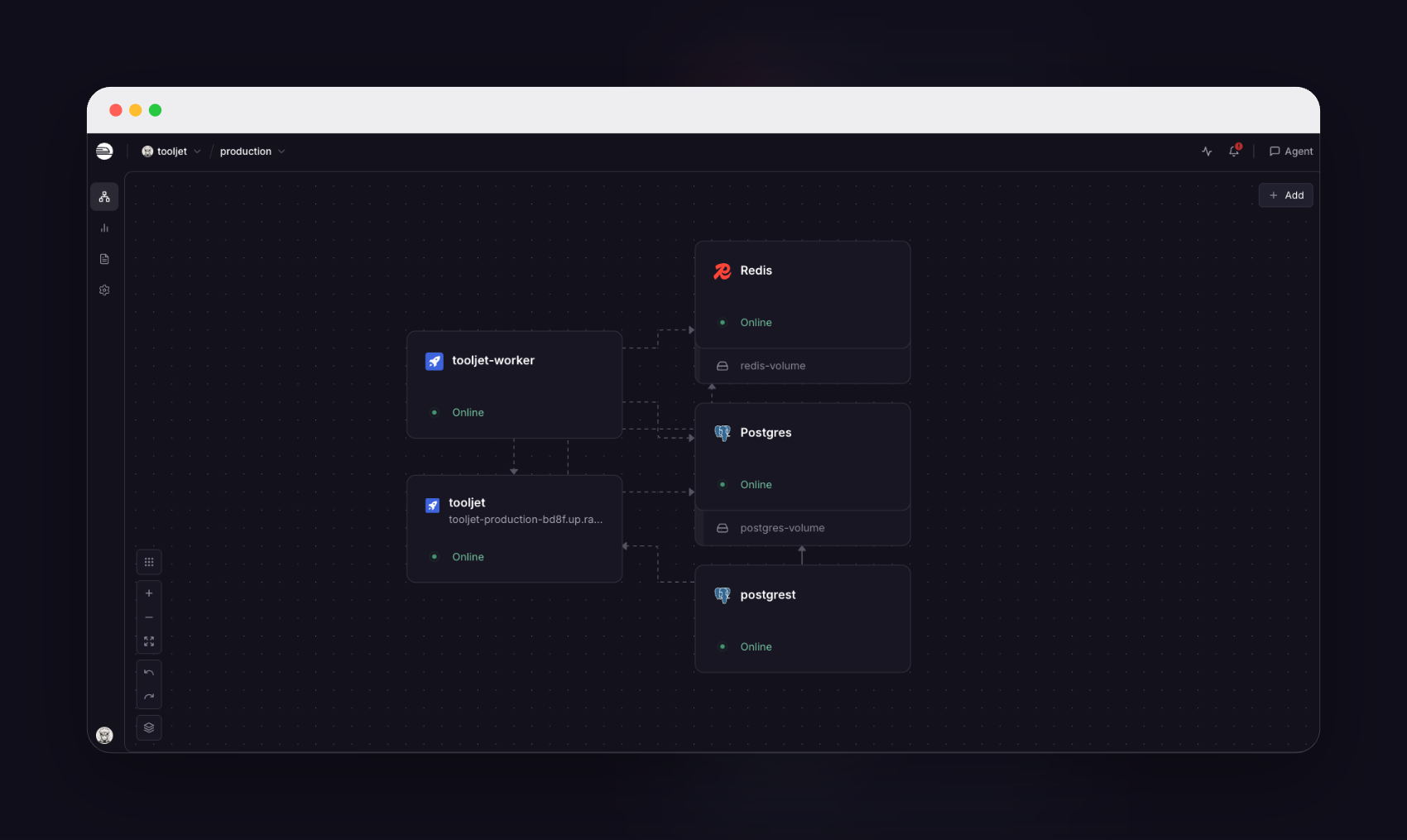Select the tooljet-worker service name
The height and width of the screenshot is (840, 1407).
[493, 361]
